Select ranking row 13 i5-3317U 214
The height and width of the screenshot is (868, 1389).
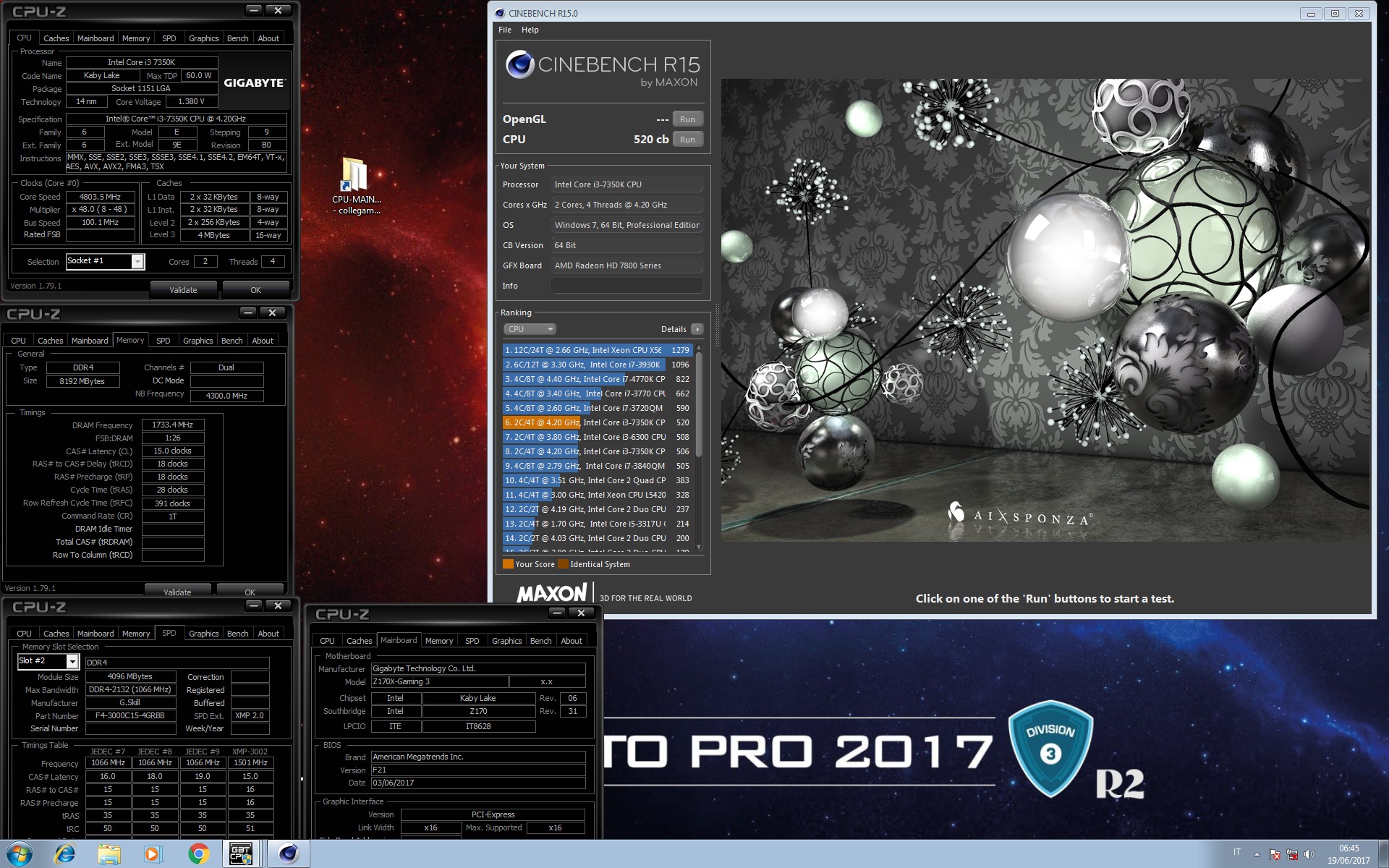coord(598,524)
